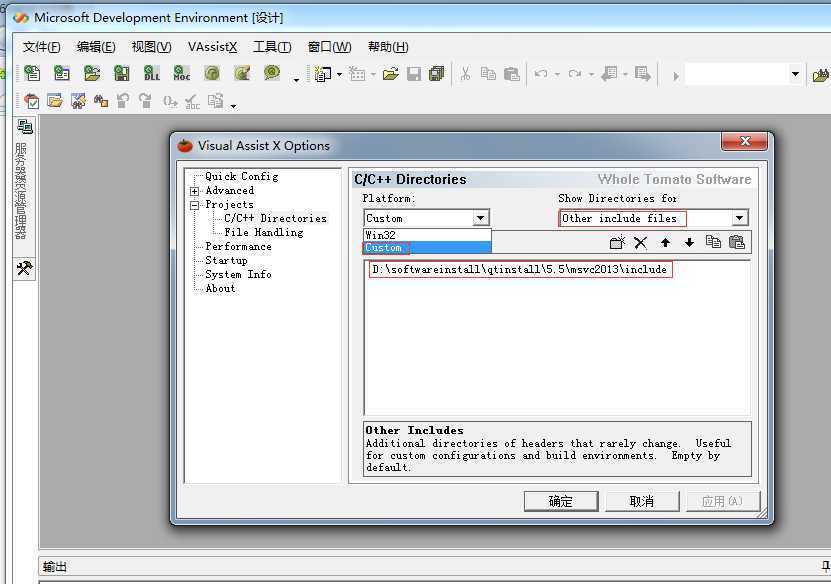The image size is (831, 584).
Task: Open the 工具(T) menu
Action: pyautogui.click(x=272, y=47)
